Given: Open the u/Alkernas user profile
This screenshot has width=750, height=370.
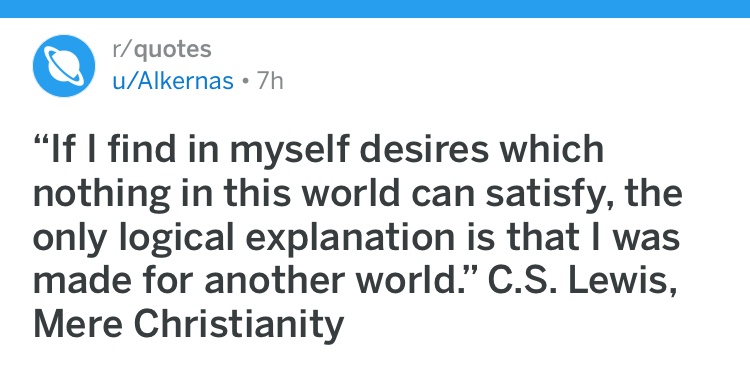Looking at the screenshot, I should (x=173, y=81).
